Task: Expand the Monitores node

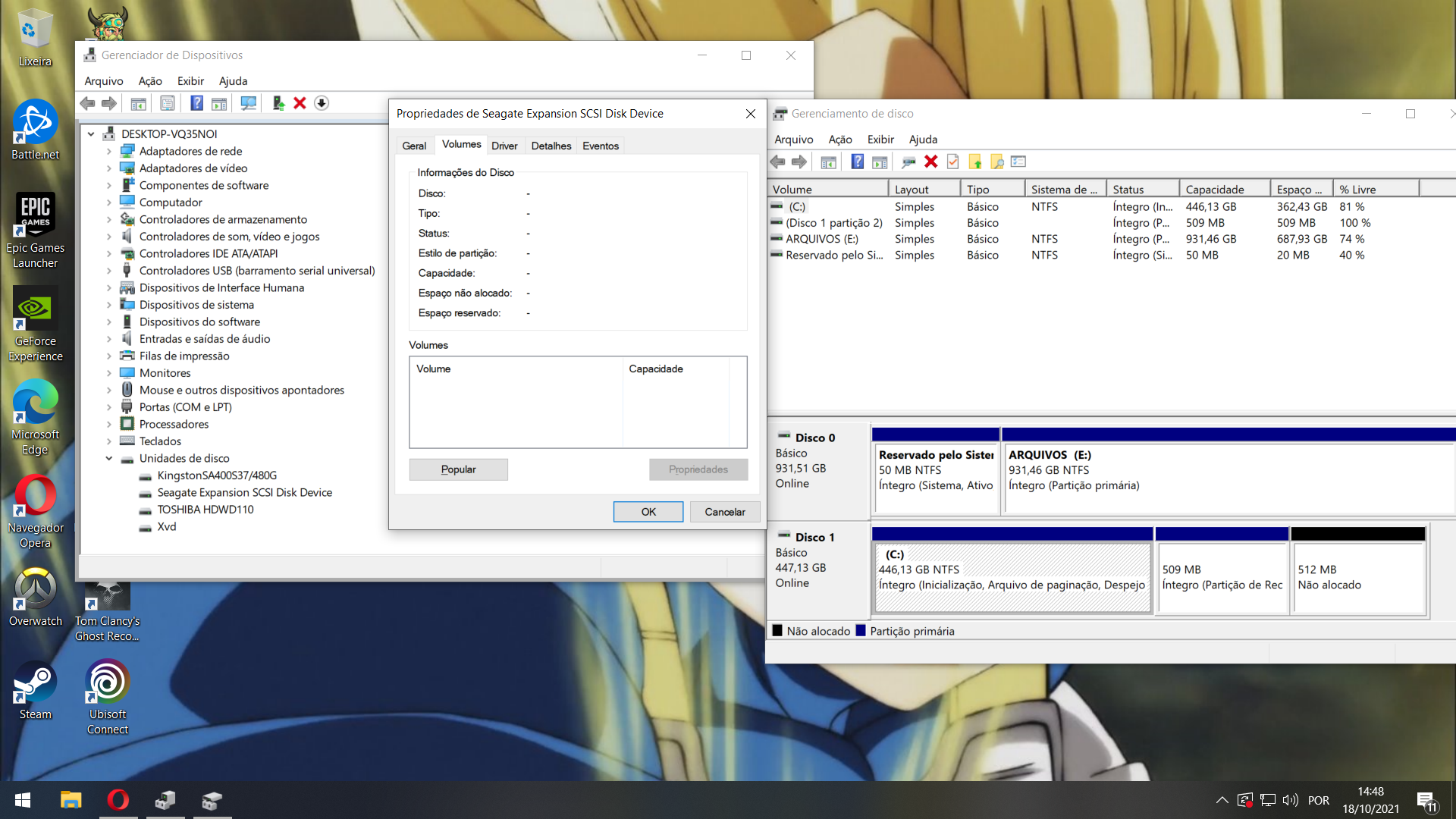Action: [x=108, y=373]
